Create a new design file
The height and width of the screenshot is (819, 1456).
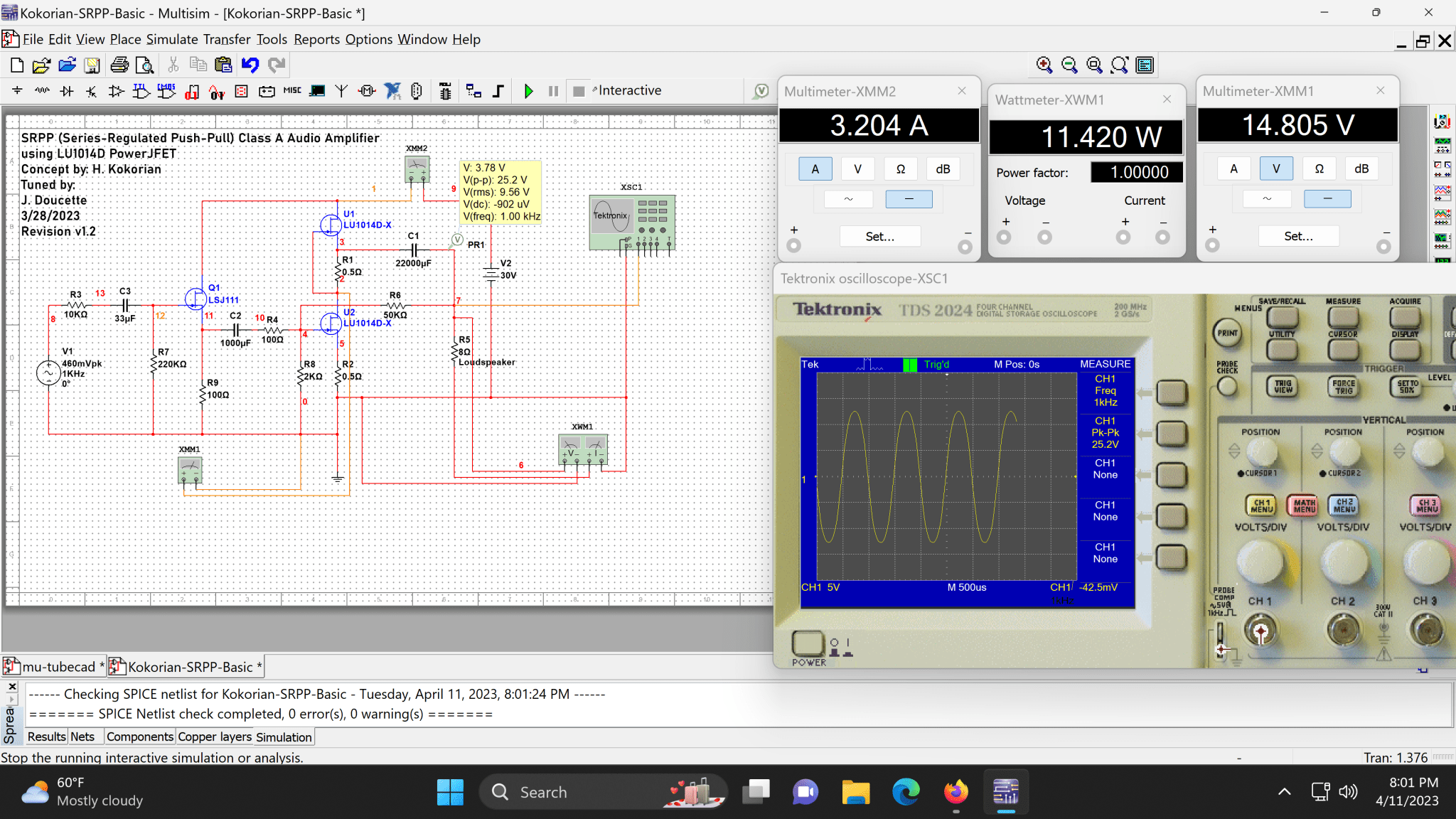point(17,65)
